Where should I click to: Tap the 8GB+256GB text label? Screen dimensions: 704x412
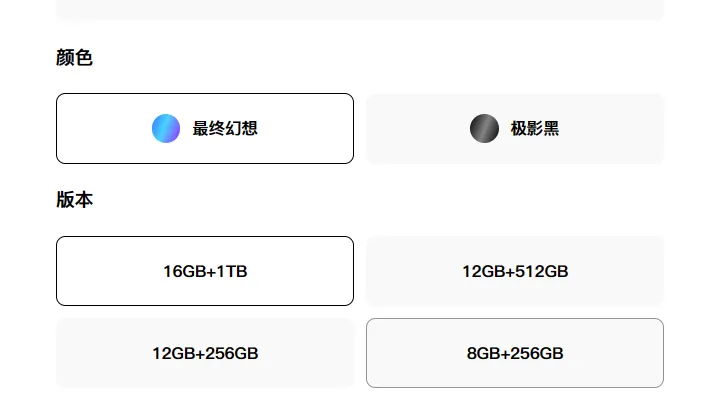pos(515,353)
